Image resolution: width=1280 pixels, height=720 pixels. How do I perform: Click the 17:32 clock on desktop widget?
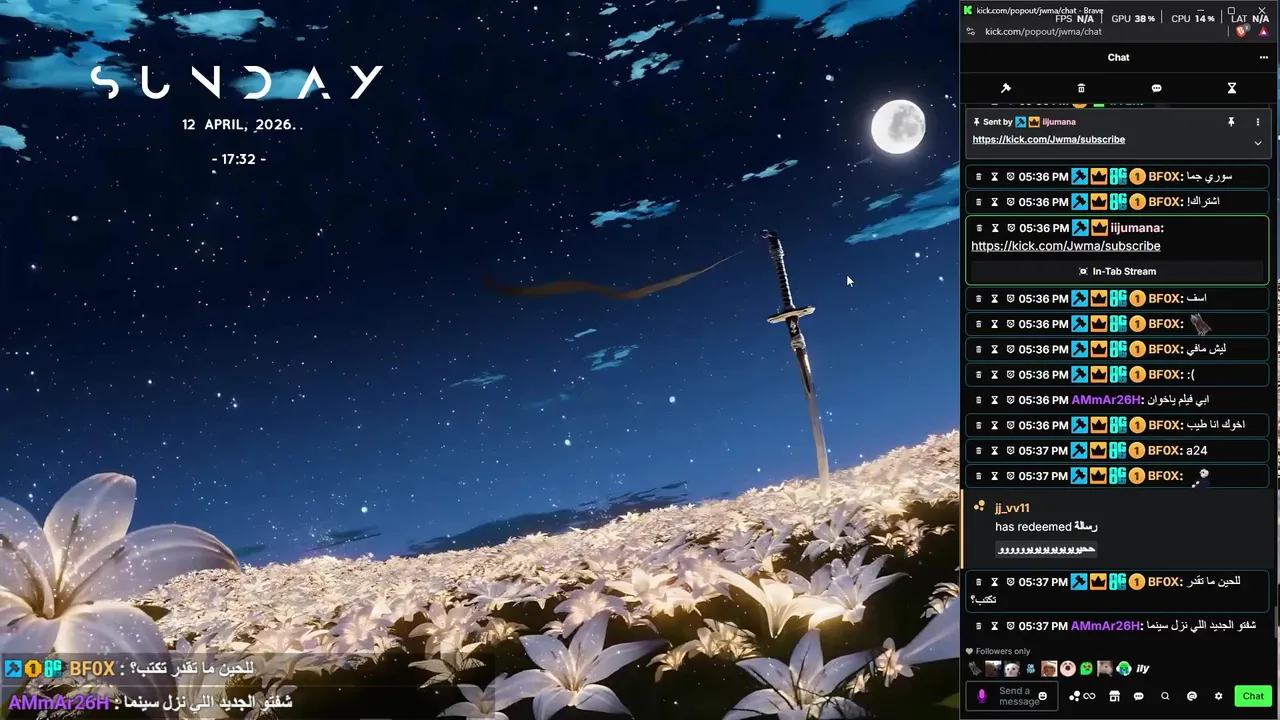(239, 159)
